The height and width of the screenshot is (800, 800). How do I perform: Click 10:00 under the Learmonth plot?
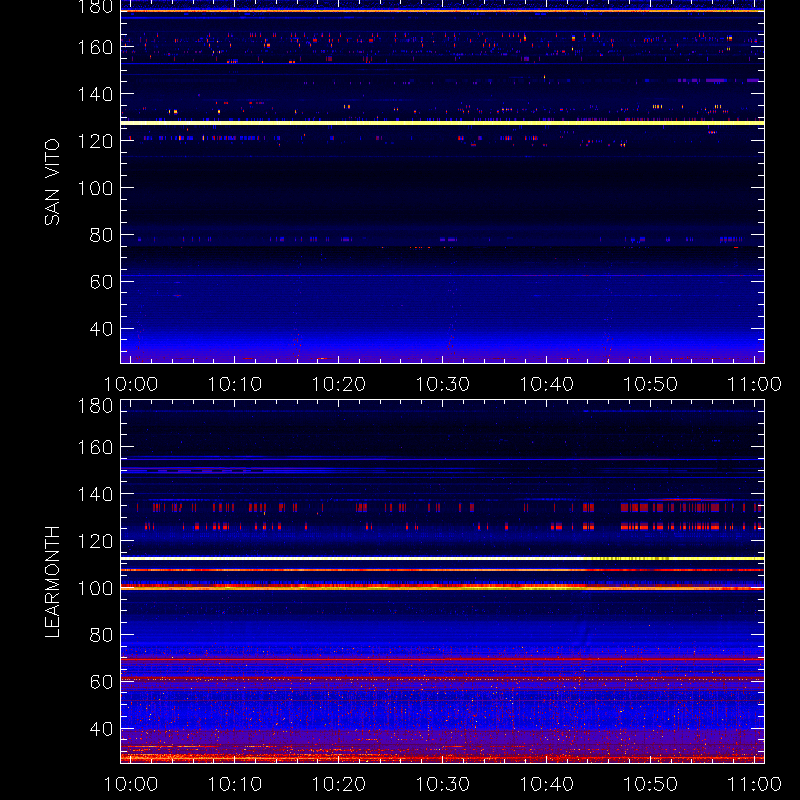tap(131, 784)
